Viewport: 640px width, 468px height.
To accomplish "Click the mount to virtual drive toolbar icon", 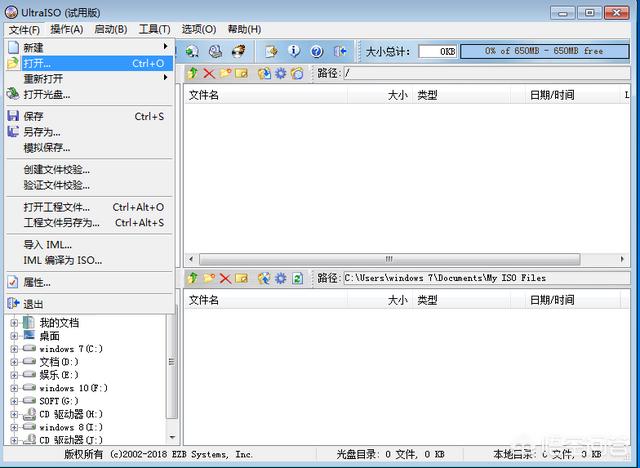I will 192,51.
